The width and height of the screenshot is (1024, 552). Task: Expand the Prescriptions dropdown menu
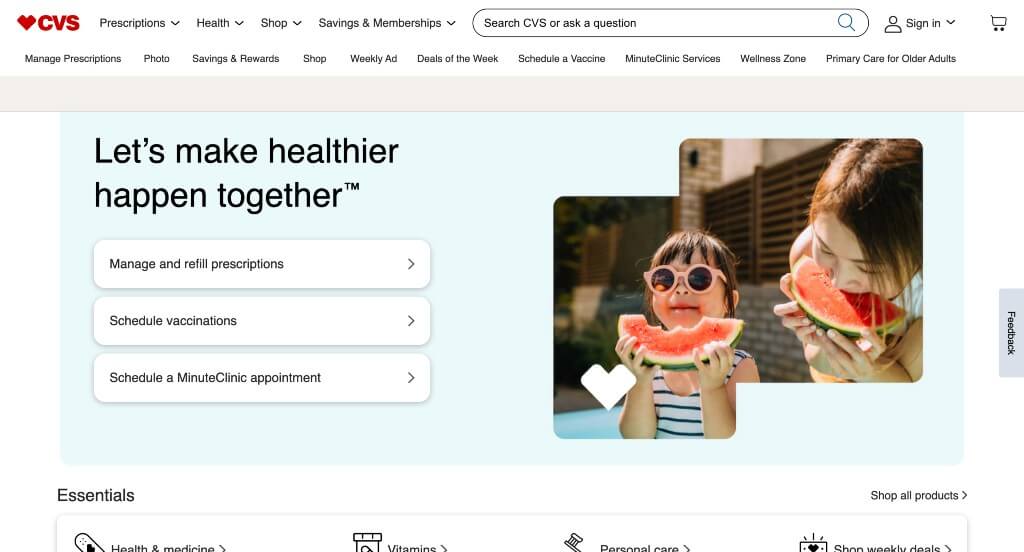click(x=139, y=23)
